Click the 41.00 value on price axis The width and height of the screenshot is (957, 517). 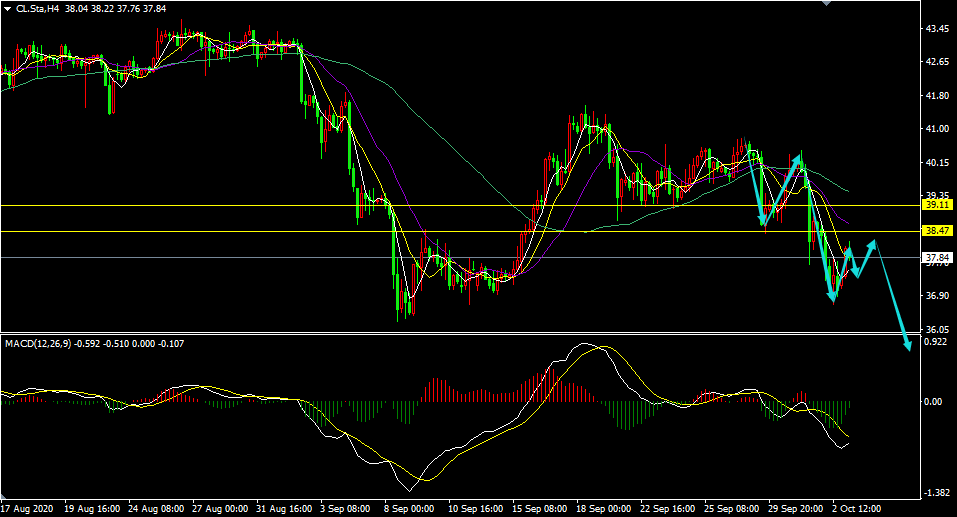[937, 129]
